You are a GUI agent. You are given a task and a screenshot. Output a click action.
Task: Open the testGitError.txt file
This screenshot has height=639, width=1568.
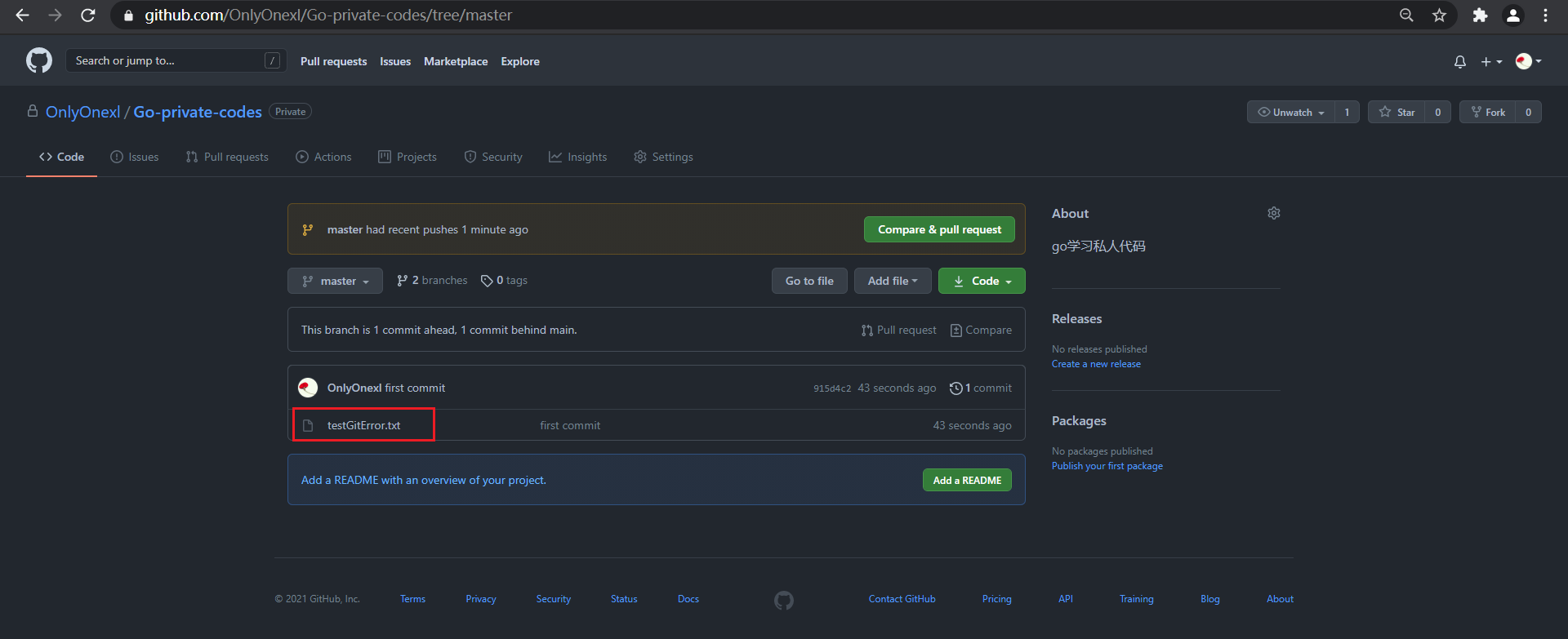363,425
